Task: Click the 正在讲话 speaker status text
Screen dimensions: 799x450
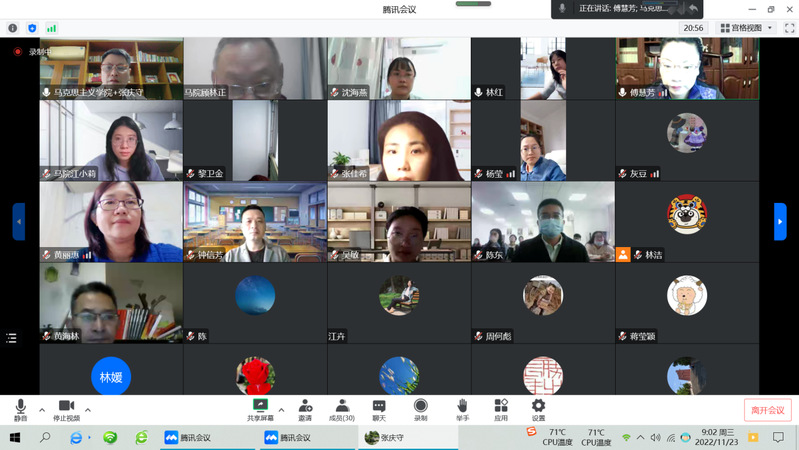Action: tap(623, 8)
